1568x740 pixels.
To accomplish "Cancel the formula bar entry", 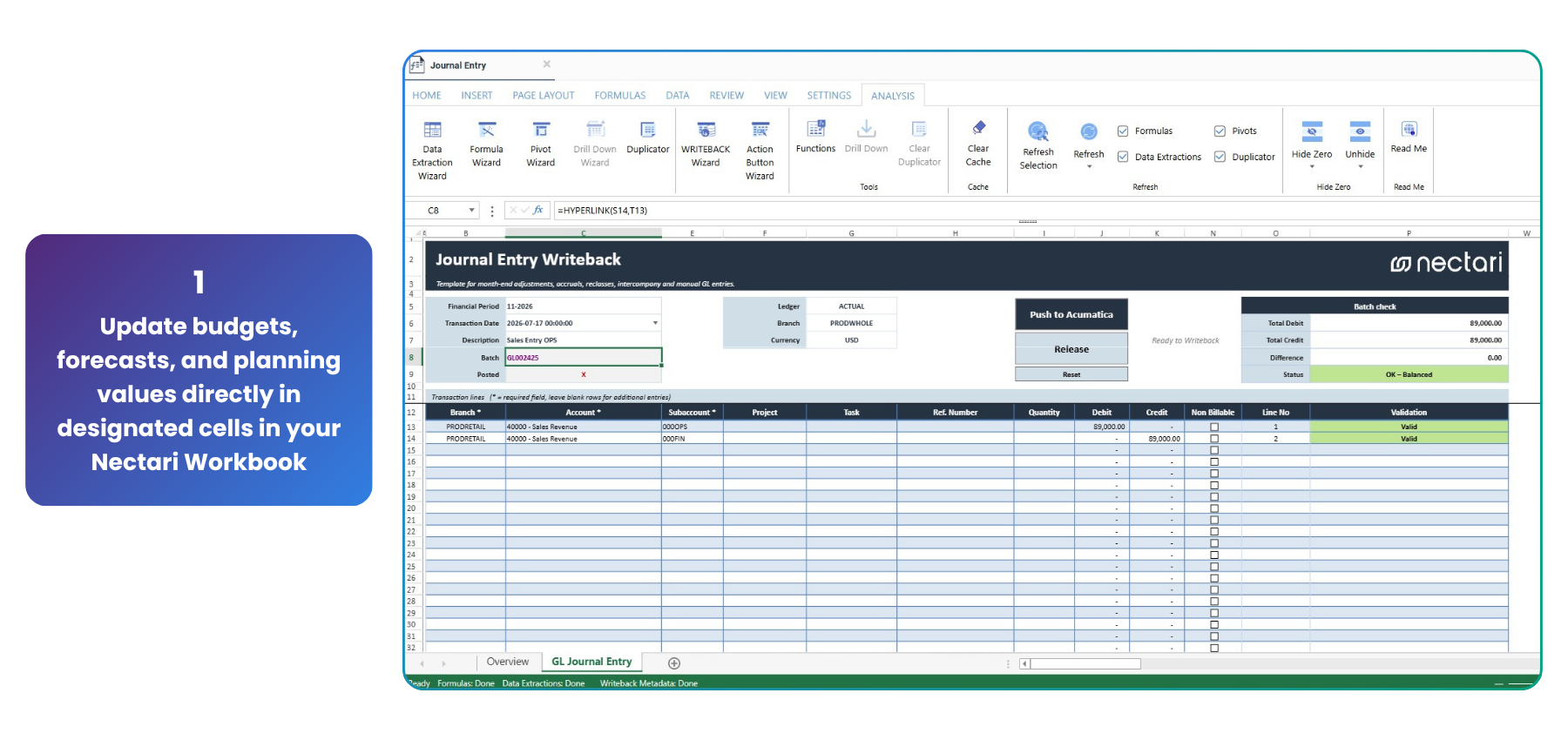I will (x=513, y=210).
